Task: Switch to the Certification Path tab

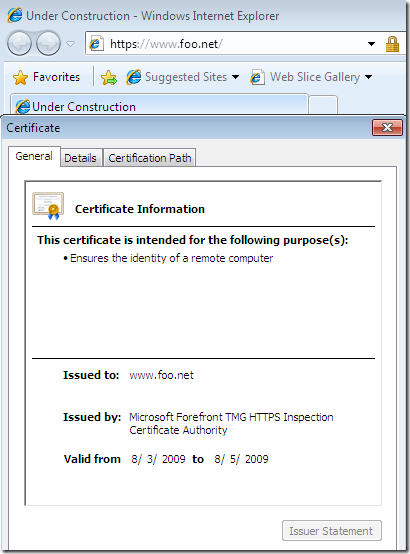Action: 150,158
